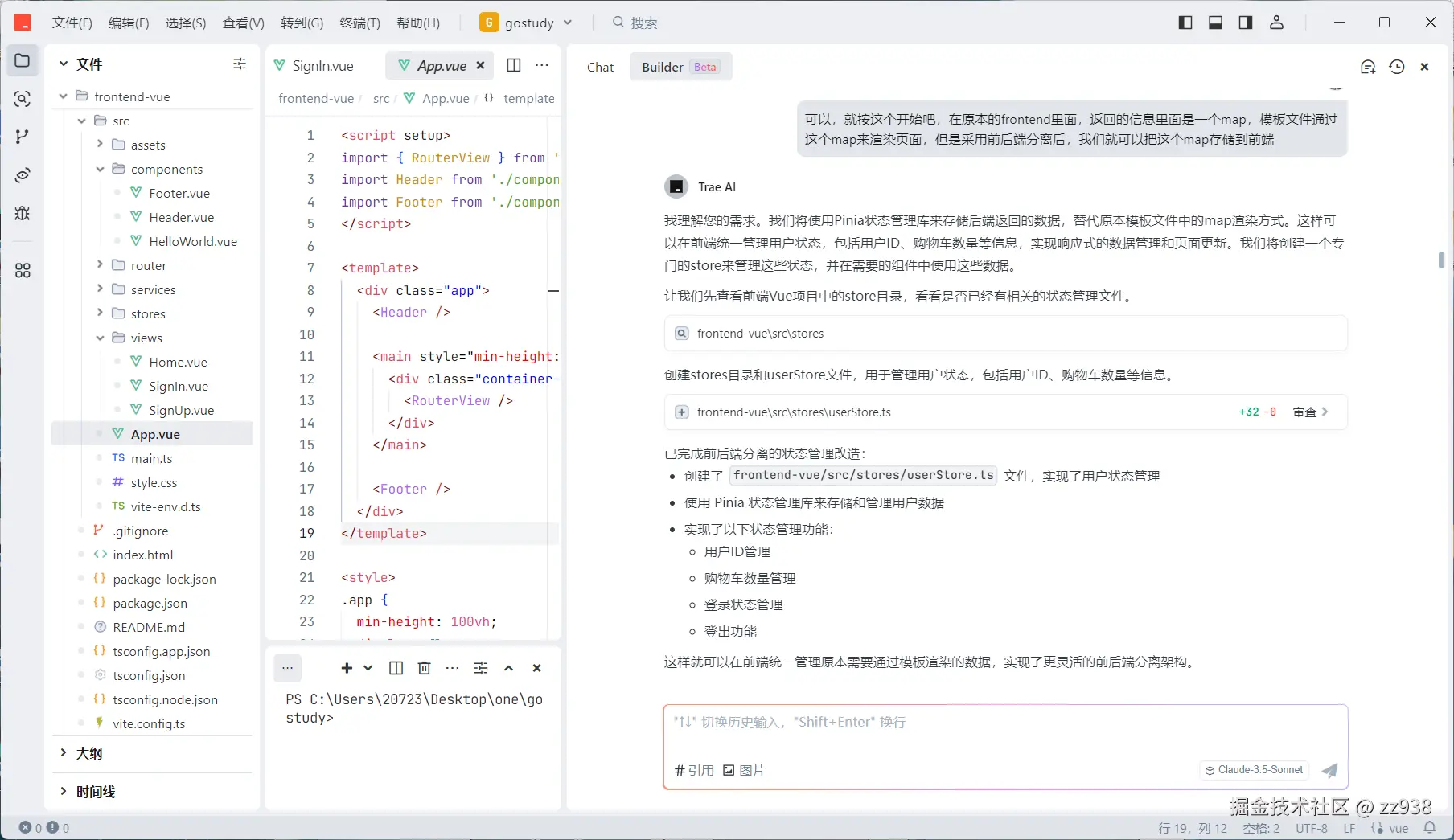Open chat history clock icon
The width and height of the screenshot is (1454, 840).
coord(1397,67)
